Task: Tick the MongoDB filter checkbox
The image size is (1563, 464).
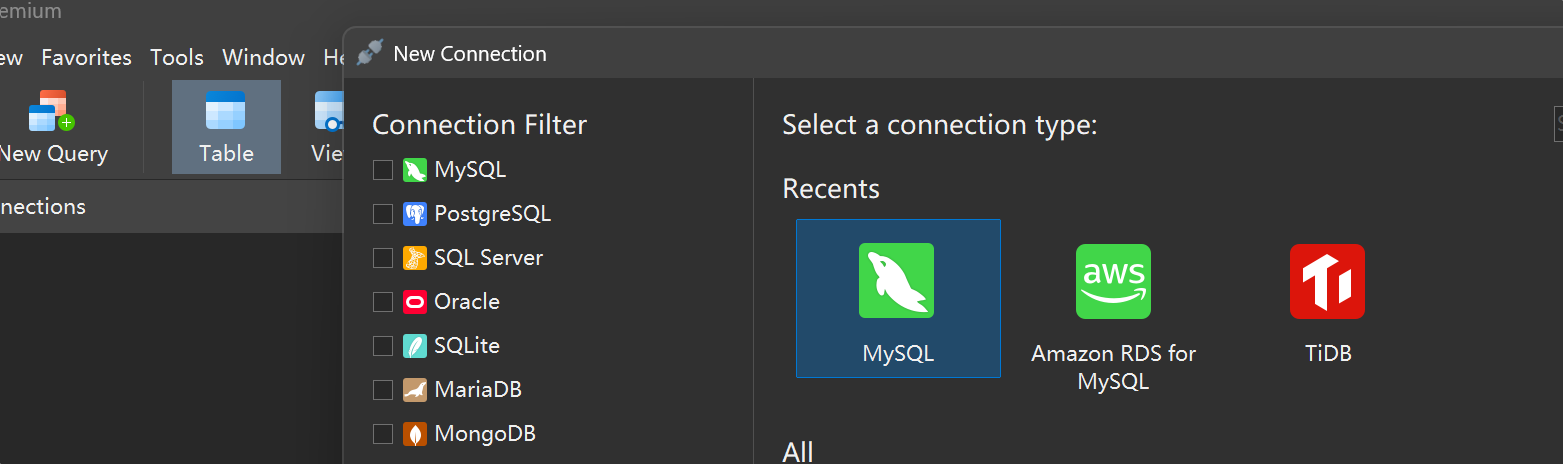Action: pyautogui.click(x=383, y=434)
